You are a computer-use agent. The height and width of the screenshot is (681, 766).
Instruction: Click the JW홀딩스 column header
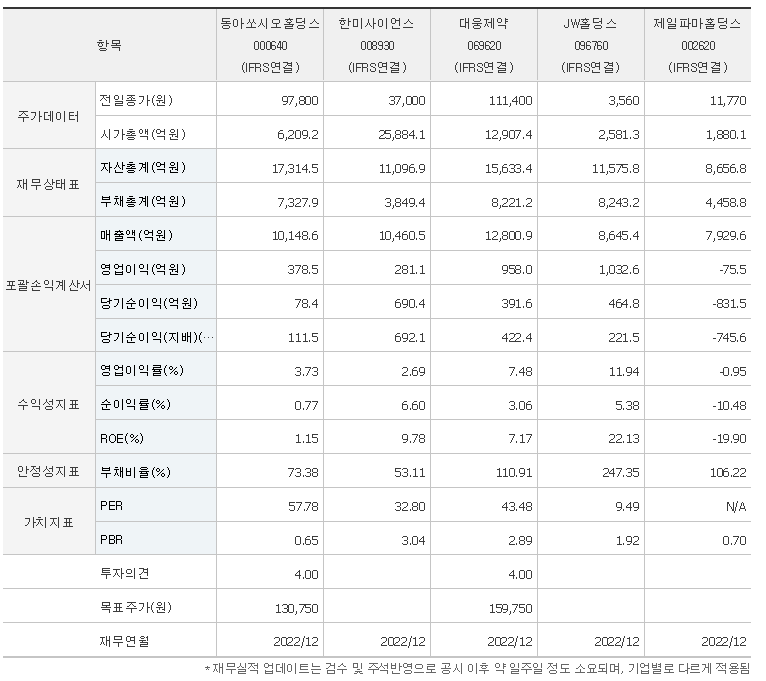591,45
